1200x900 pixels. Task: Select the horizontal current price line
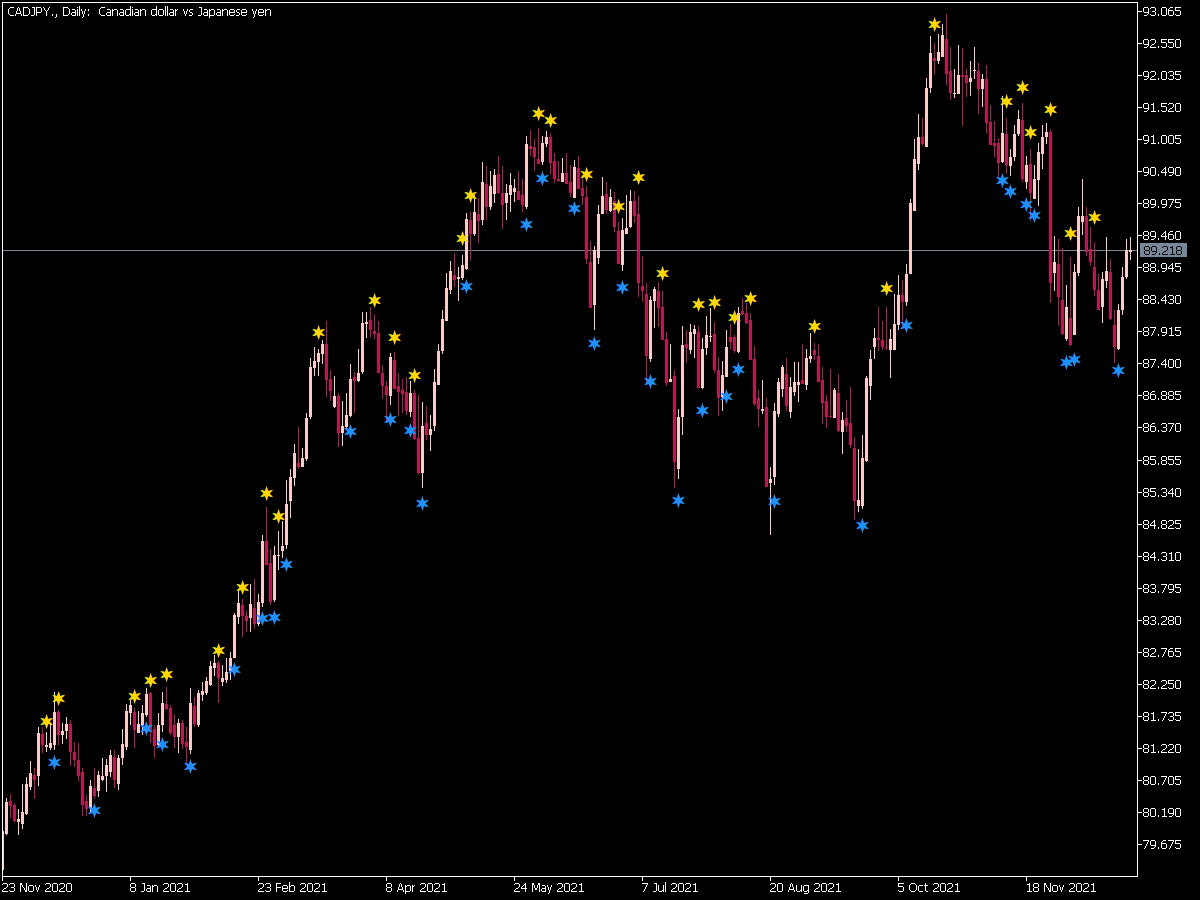pyautogui.click(x=568, y=250)
